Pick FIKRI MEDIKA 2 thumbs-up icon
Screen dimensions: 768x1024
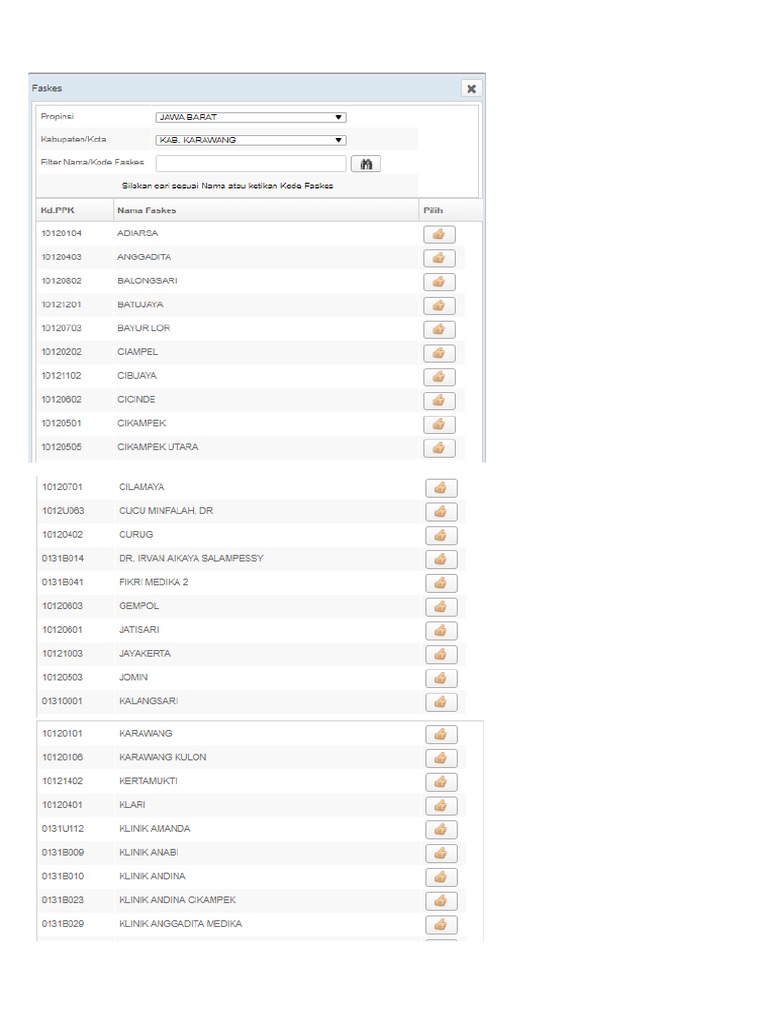(441, 583)
